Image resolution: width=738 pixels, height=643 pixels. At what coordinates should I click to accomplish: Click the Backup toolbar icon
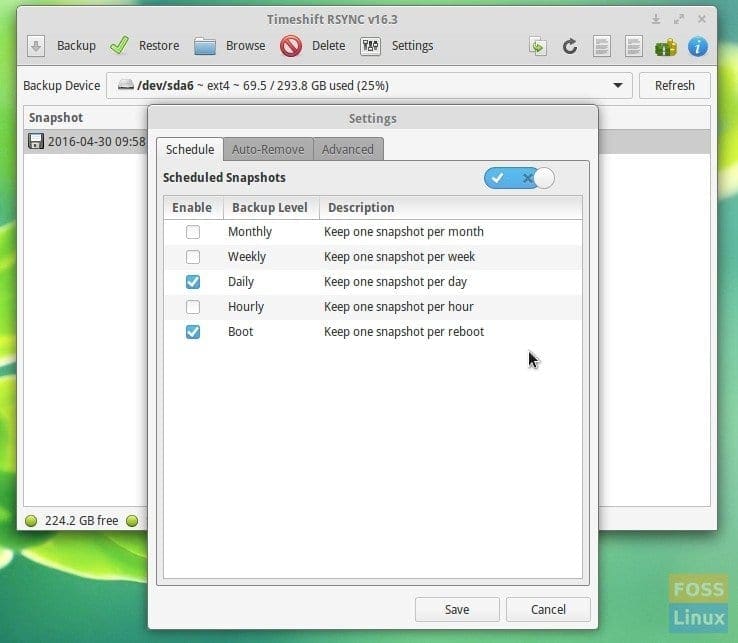36,46
